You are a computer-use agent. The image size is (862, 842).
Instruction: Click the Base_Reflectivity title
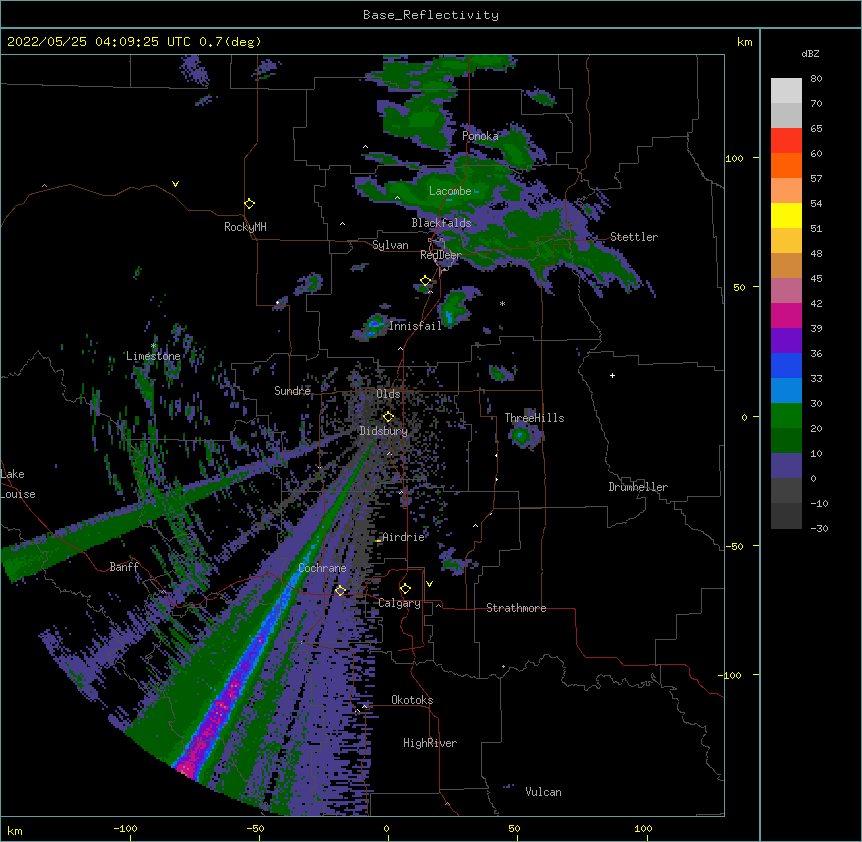(431, 15)
